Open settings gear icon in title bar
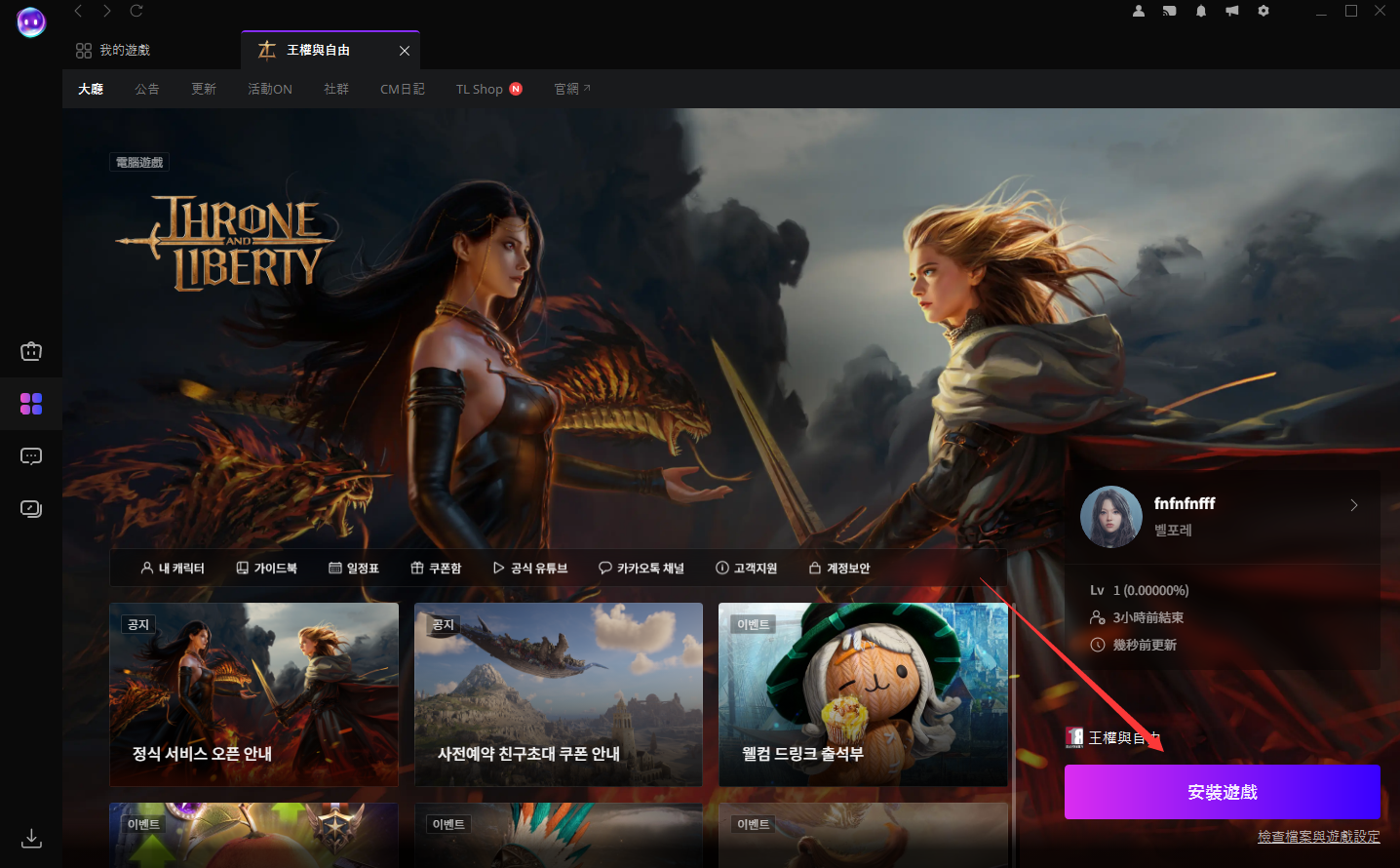Image resolution: width=1400 pixels, height=868 pixels. coord(1264,11)
